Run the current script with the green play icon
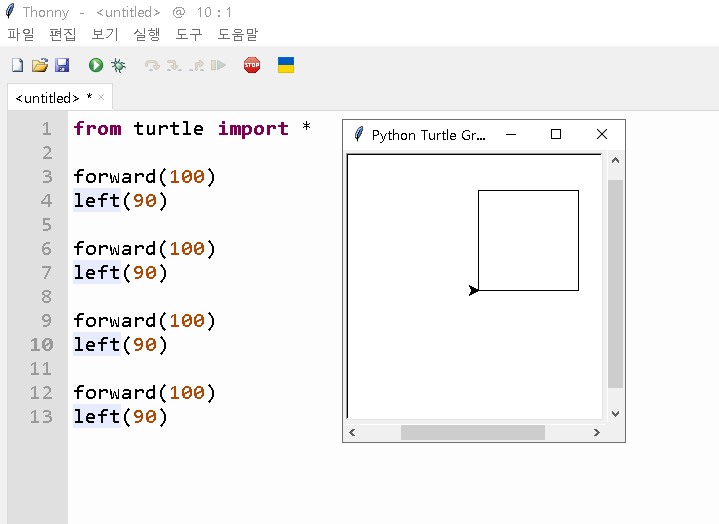The width and height of the screenshot is (719, 524). click(96, 65)
